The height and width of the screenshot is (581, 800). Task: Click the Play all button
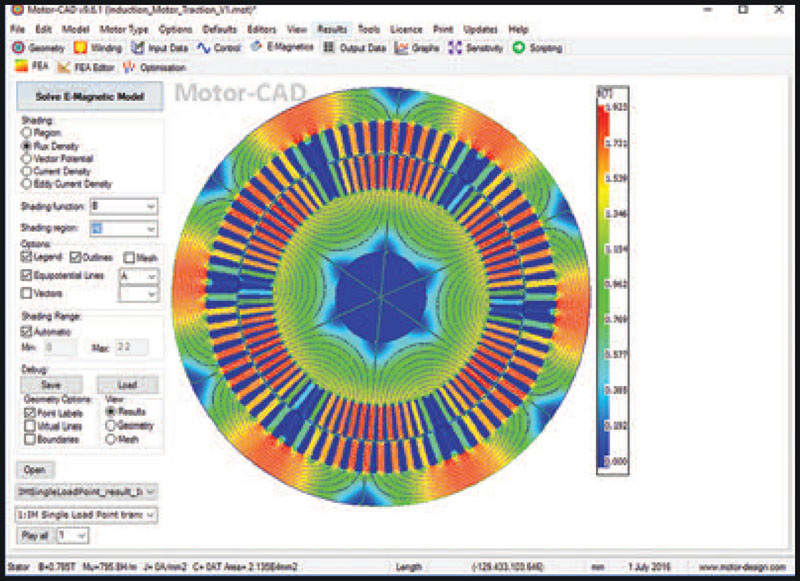(x=35, y=535)
